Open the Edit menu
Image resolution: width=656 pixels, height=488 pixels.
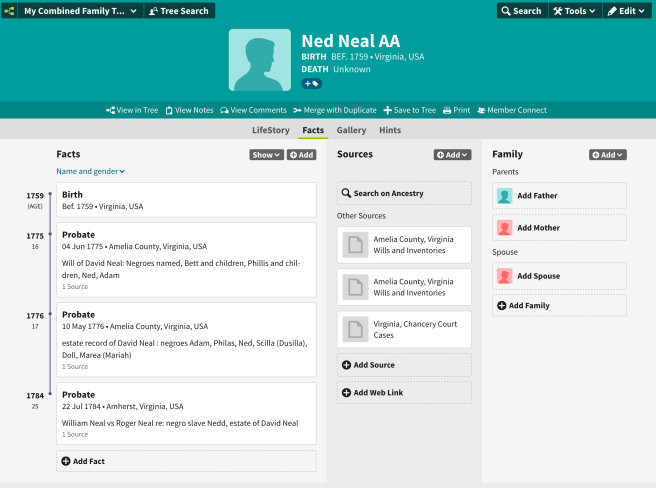(626, 11)
